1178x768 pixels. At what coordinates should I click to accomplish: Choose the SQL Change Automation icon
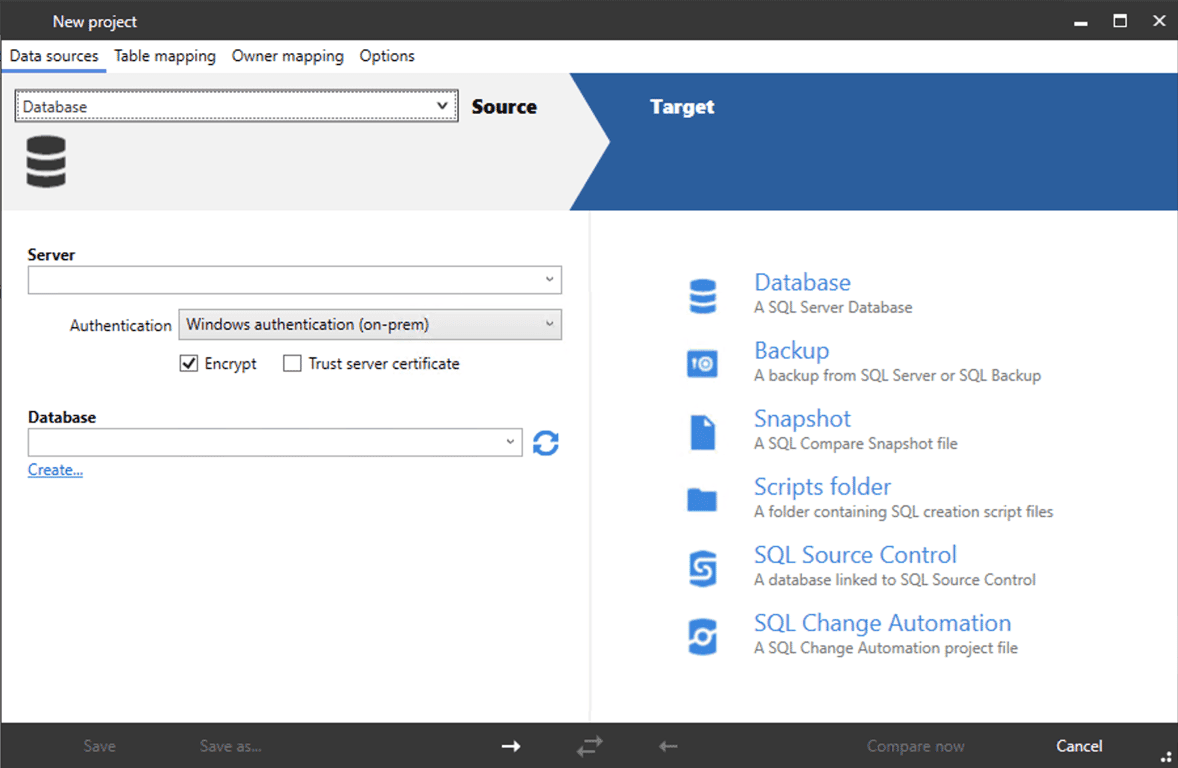(x=703, y=635)
